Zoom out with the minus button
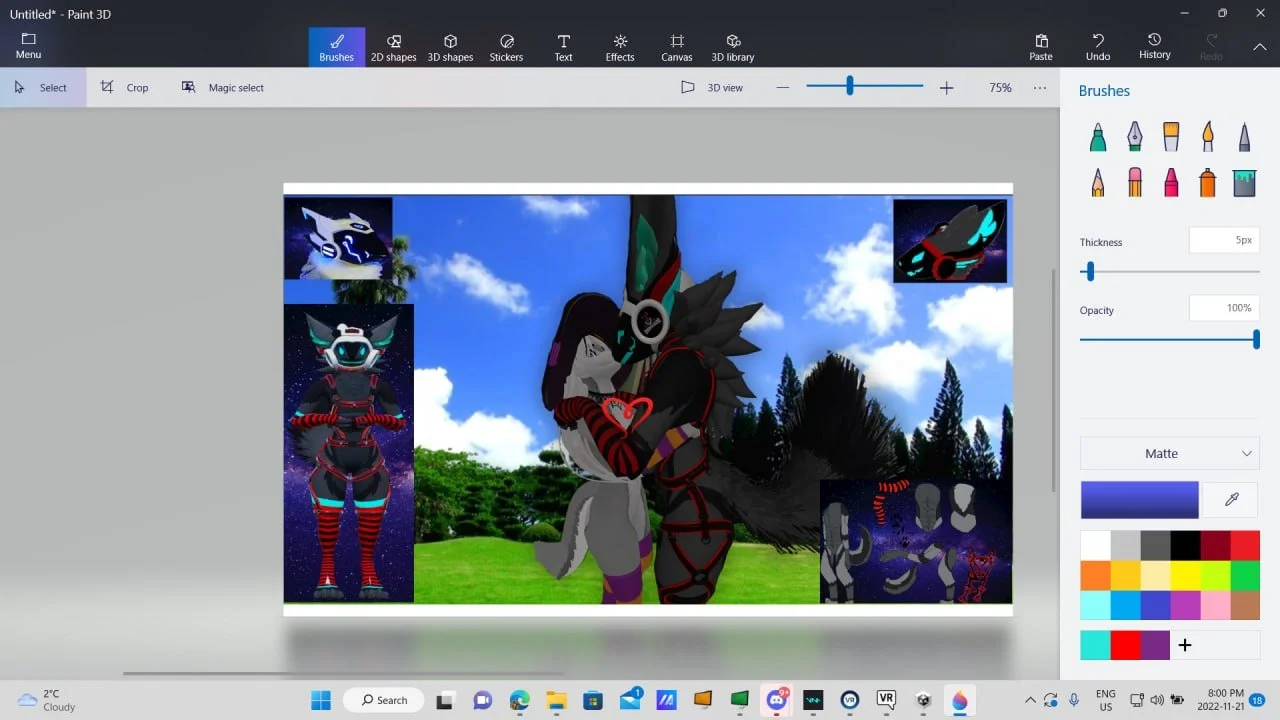 pyautogui.click(x=783, y=88)
